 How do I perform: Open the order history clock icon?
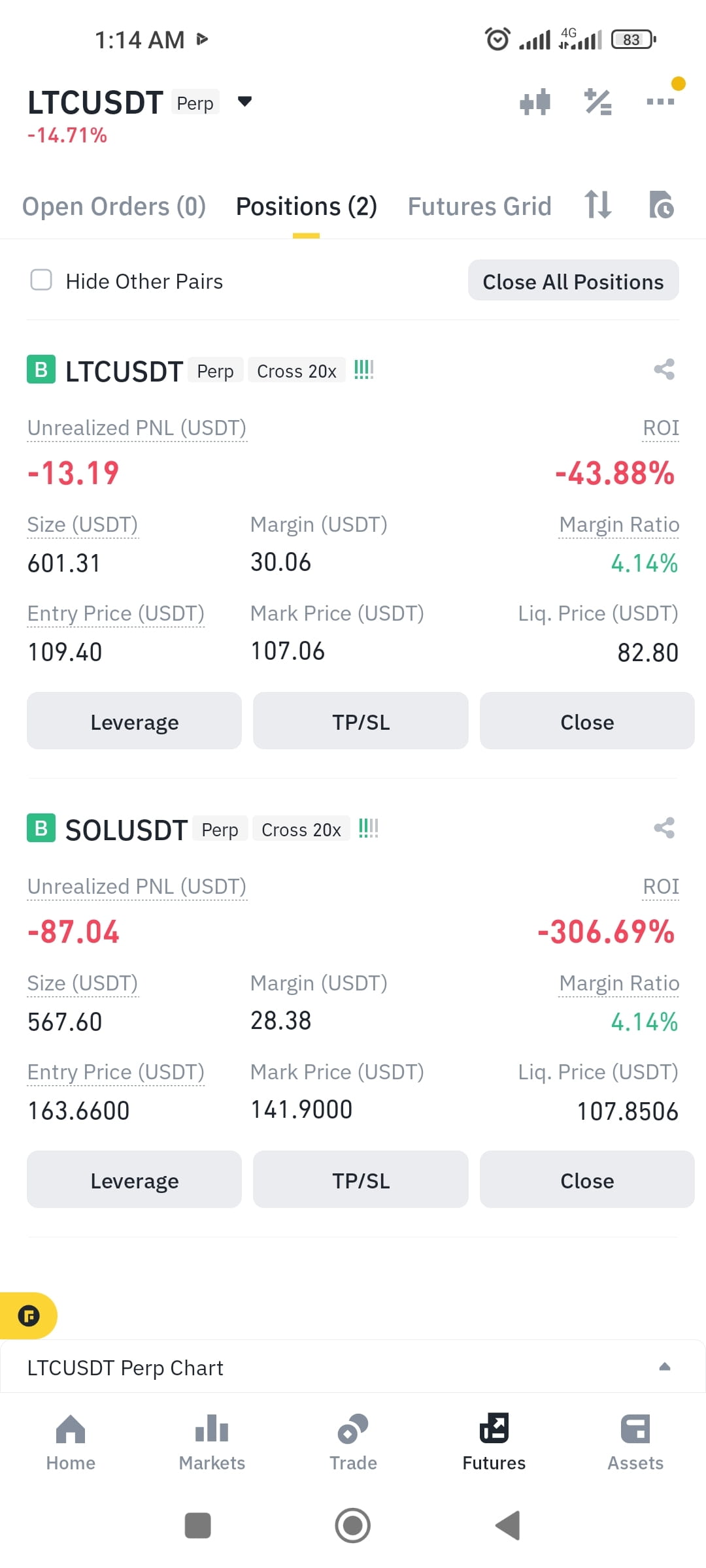662,205
